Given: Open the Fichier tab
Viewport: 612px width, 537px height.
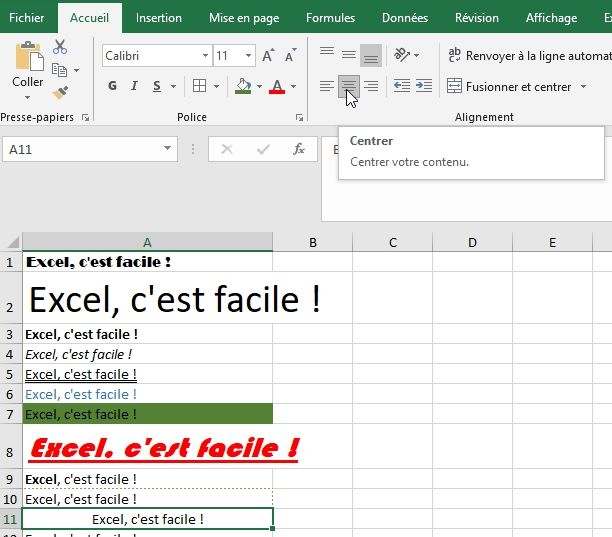Looking at the screenshot, I should [27, 18].
